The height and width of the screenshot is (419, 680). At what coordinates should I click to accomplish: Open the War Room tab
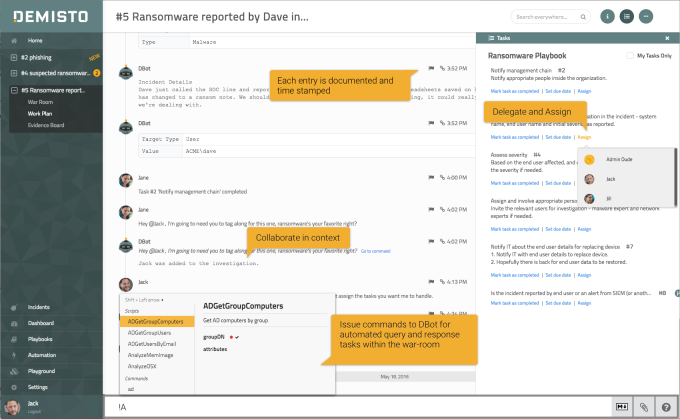tap(40, 102)
